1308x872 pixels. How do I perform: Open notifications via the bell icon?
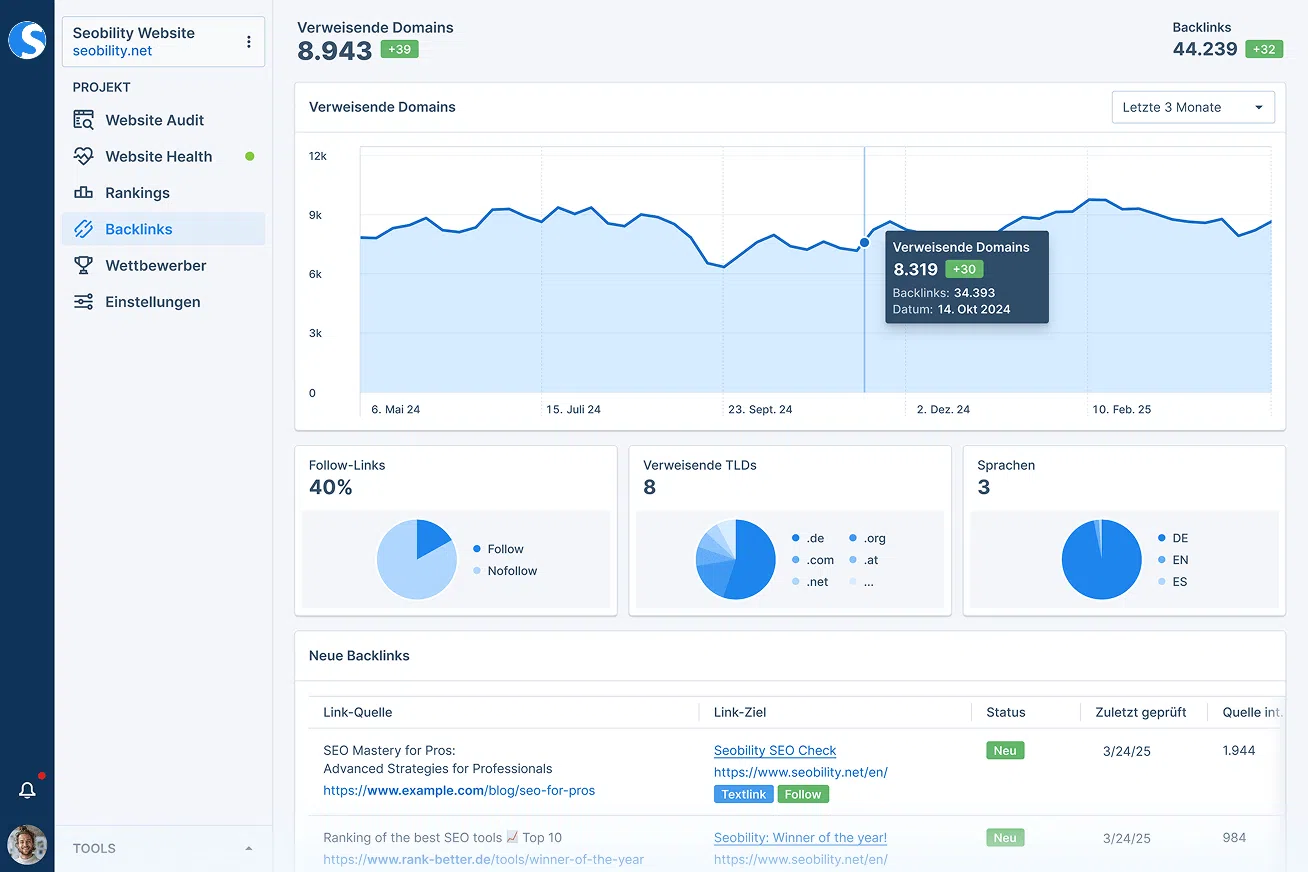pos(27,789)
